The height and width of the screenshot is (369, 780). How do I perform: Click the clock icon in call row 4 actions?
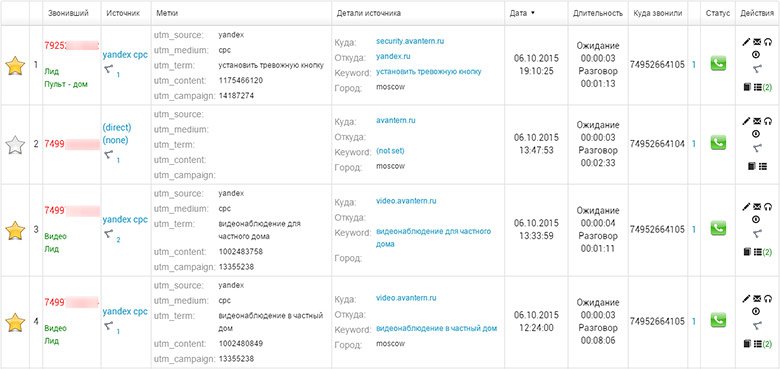tap(756, 311)
